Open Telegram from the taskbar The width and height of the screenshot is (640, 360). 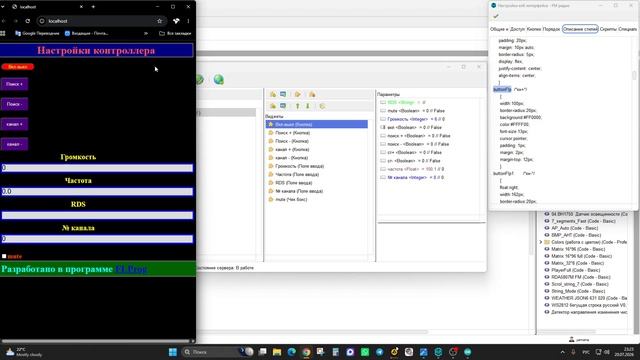pos(380,352)
